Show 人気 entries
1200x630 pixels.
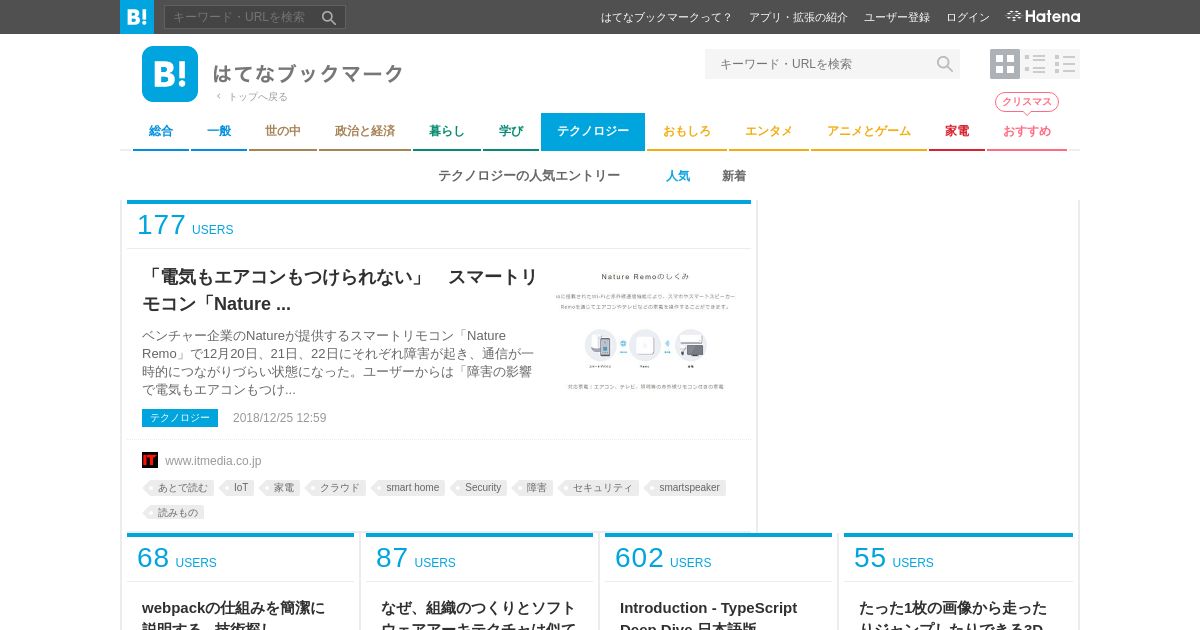point(678,176)
